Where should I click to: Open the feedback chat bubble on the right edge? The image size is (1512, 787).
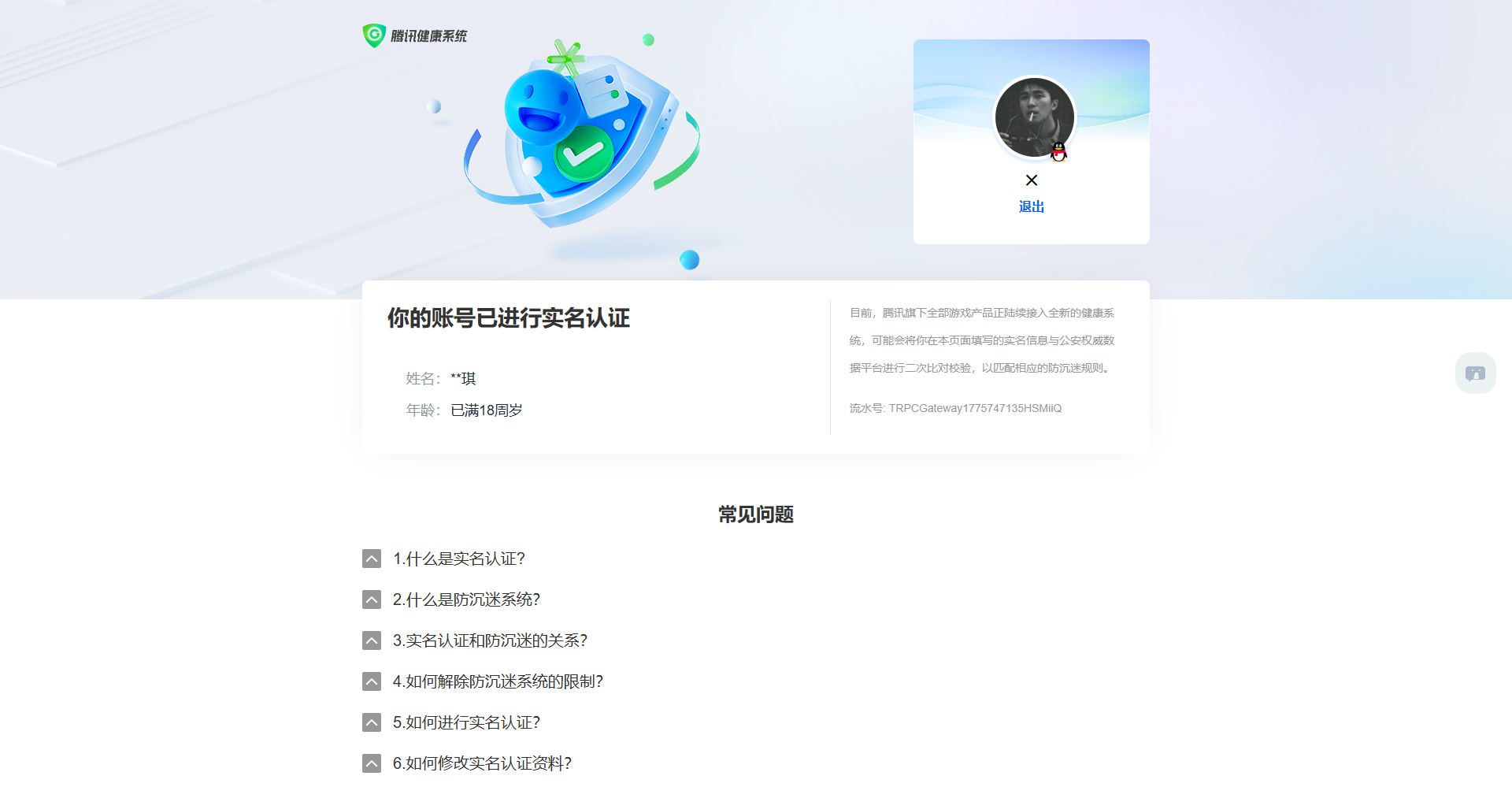[x=1475, y=373]
